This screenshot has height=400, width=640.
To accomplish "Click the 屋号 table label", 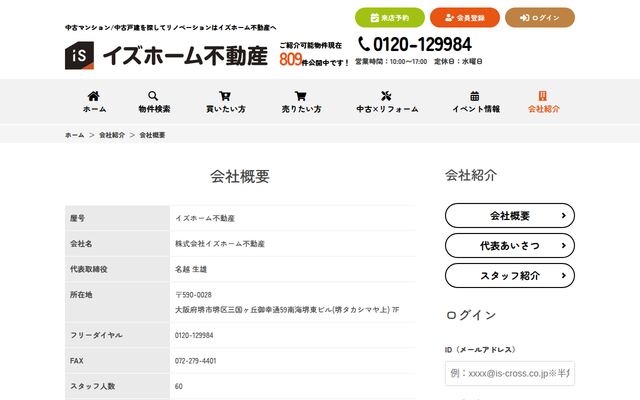I will (78, 218).
